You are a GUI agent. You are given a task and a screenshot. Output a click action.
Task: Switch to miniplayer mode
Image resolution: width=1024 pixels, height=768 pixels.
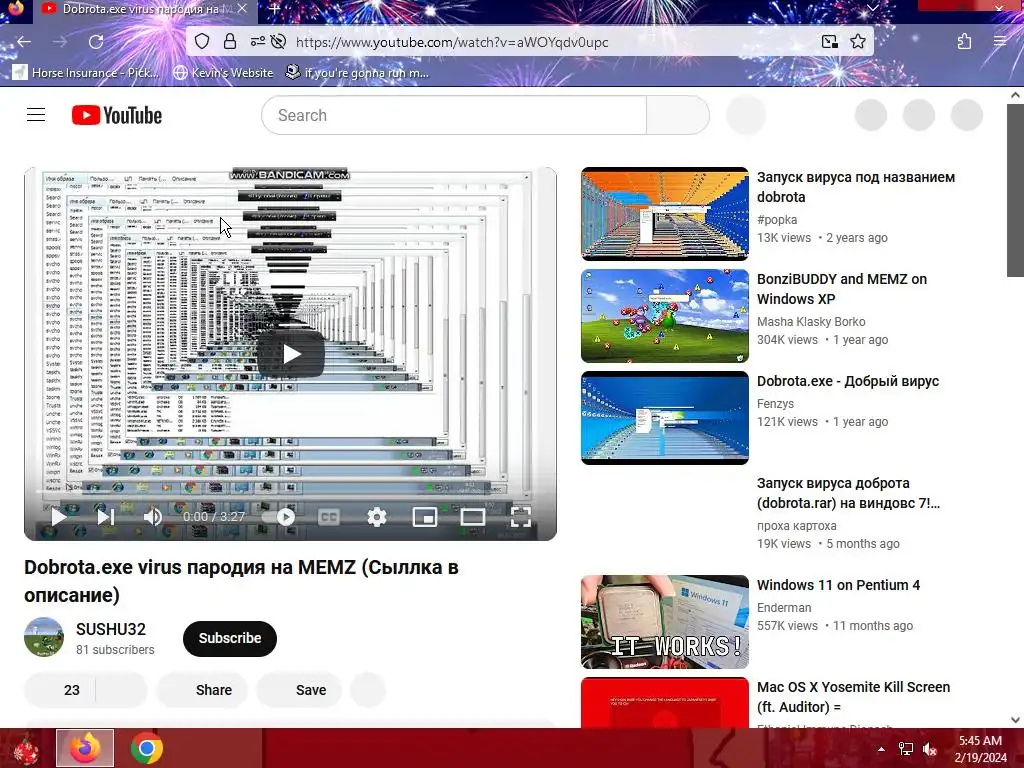pos(424,517)
